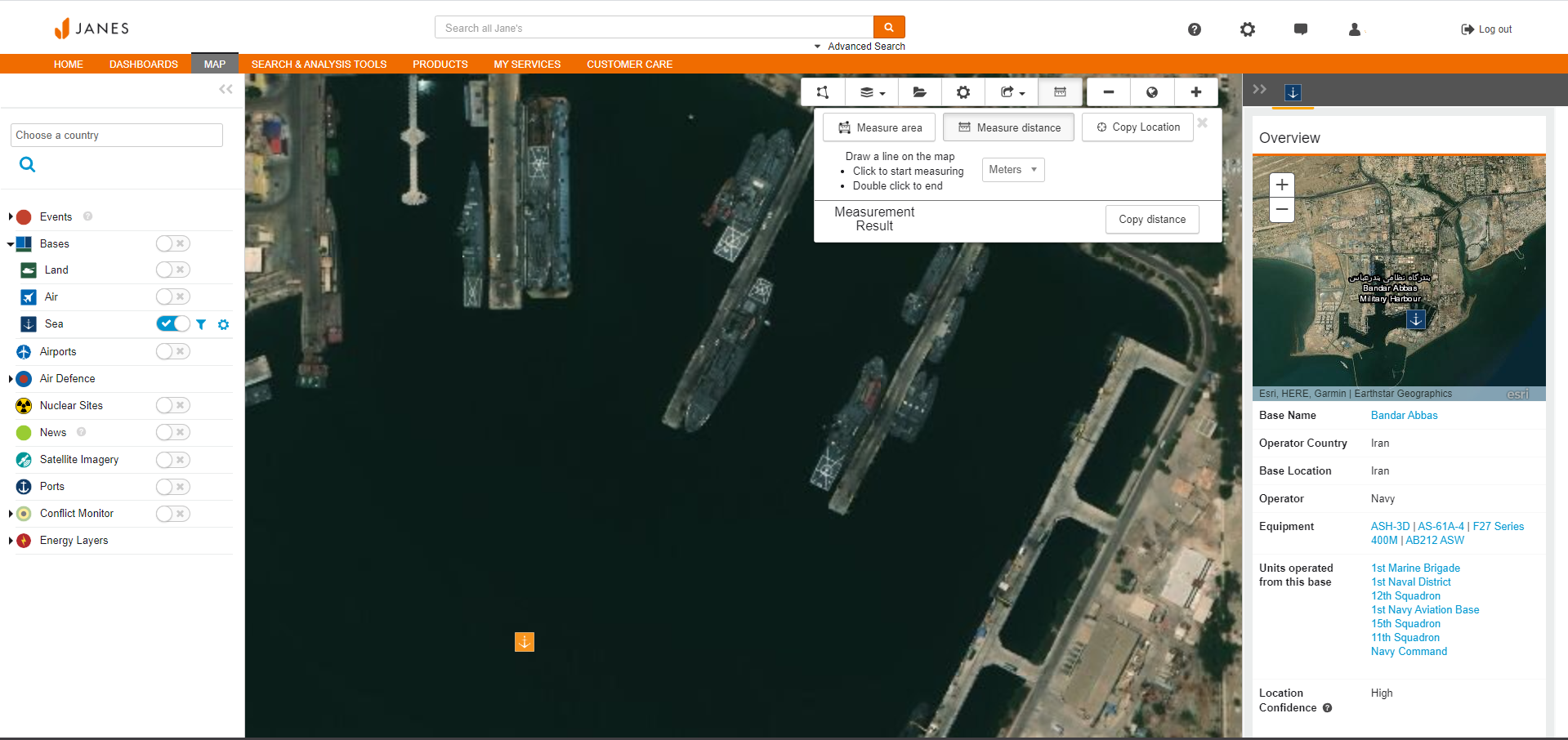Click the globe full extent button
Image resolution: width=1568 pixels, height=740 pixels.
[1152, 92]
